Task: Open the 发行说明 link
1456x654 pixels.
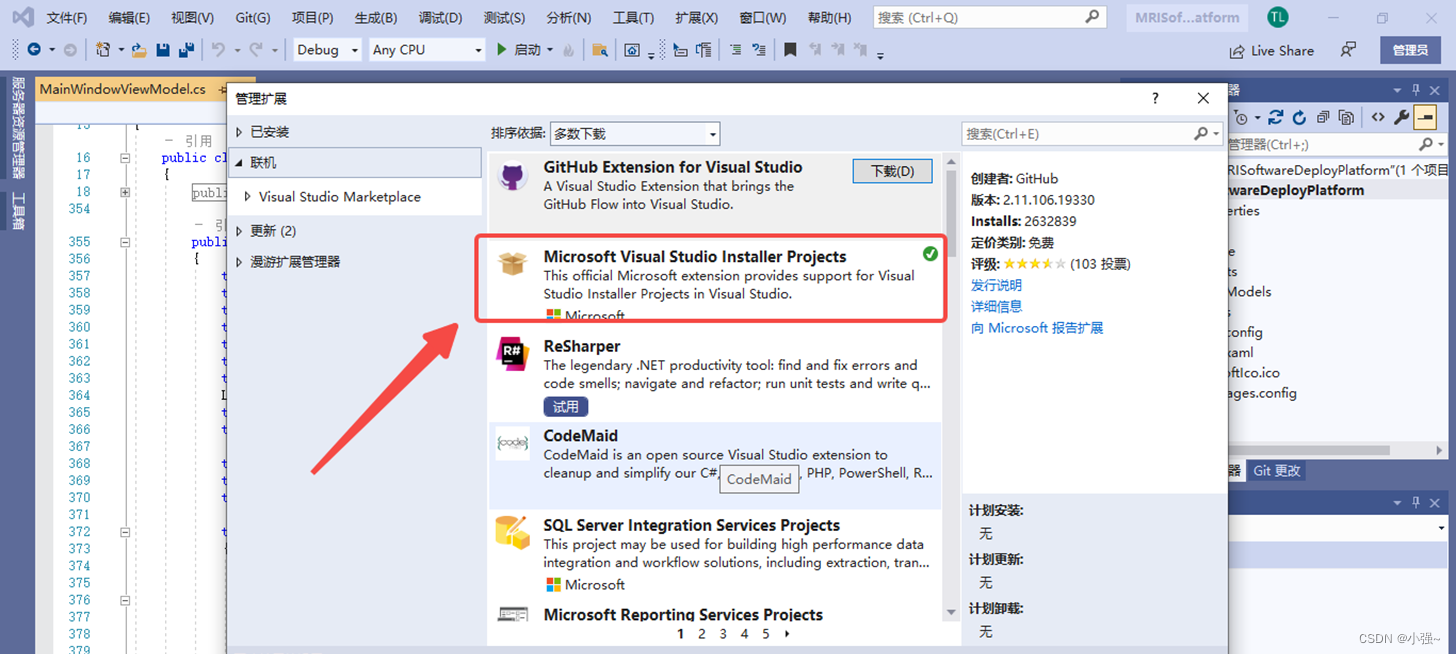Action: point(996,285)
